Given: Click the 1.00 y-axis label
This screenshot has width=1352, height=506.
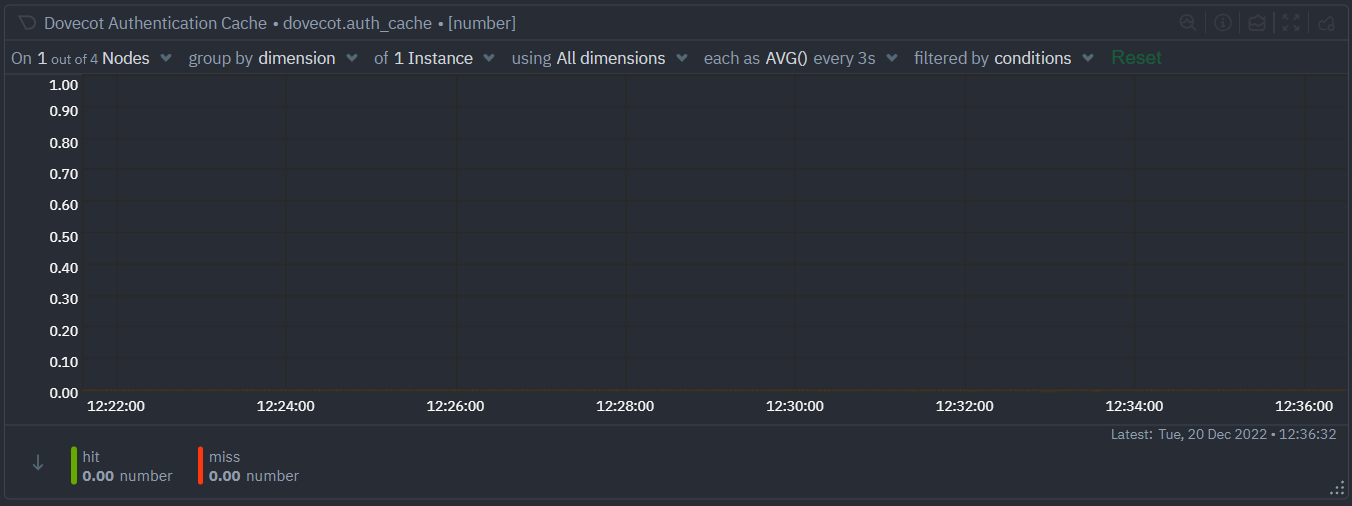Looking at the screenshot, I should [x=64, y=85].
